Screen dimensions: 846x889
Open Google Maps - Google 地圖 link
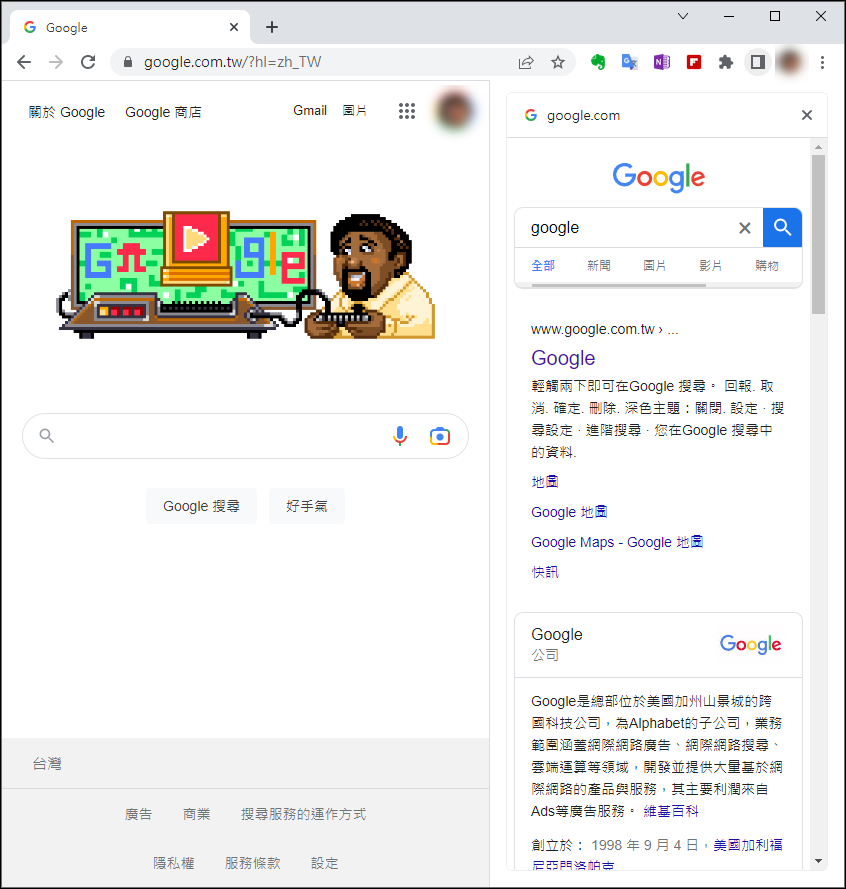[617, 542]
